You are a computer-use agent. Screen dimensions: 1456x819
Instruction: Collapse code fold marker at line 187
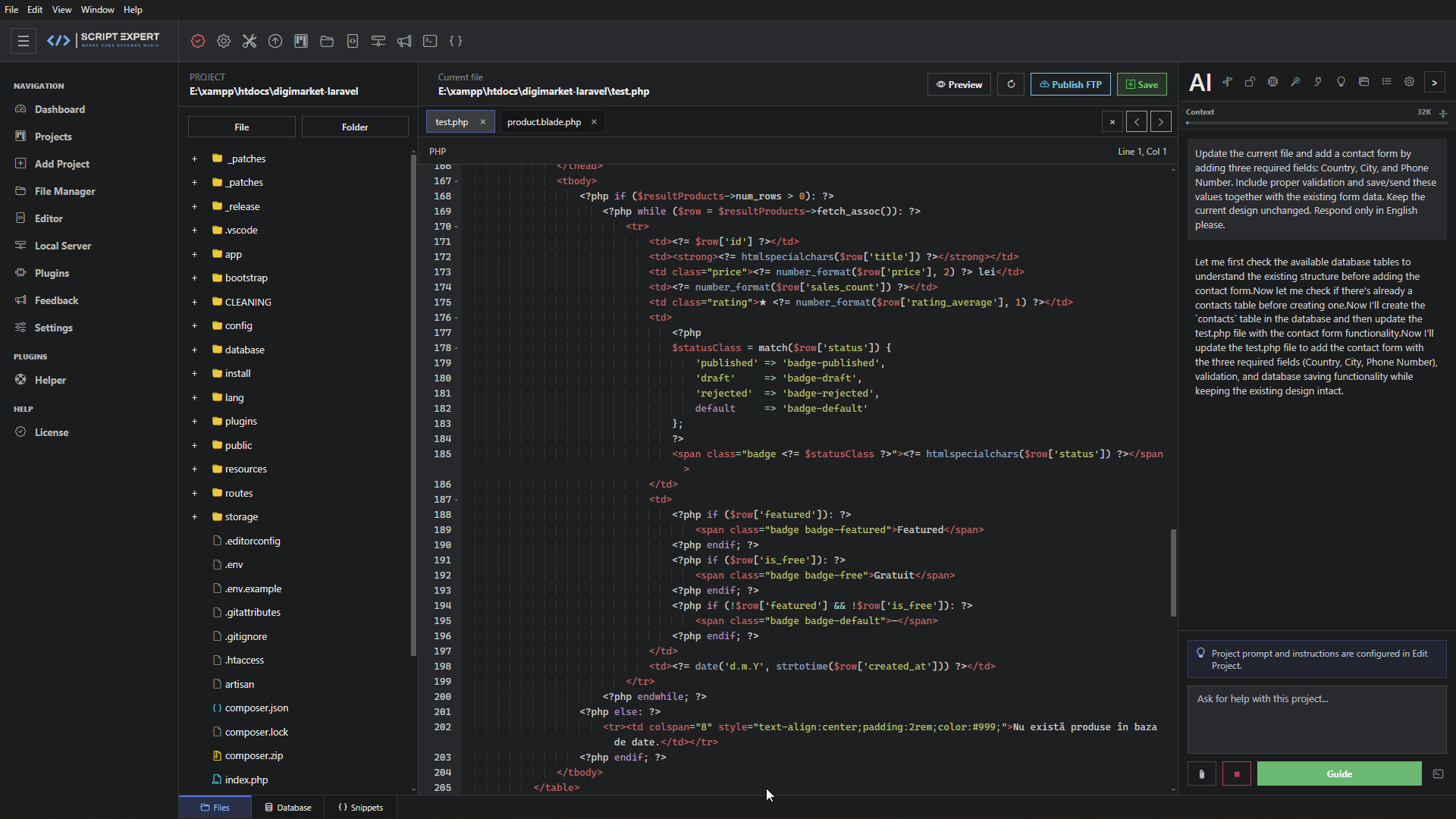pos(456,500)
